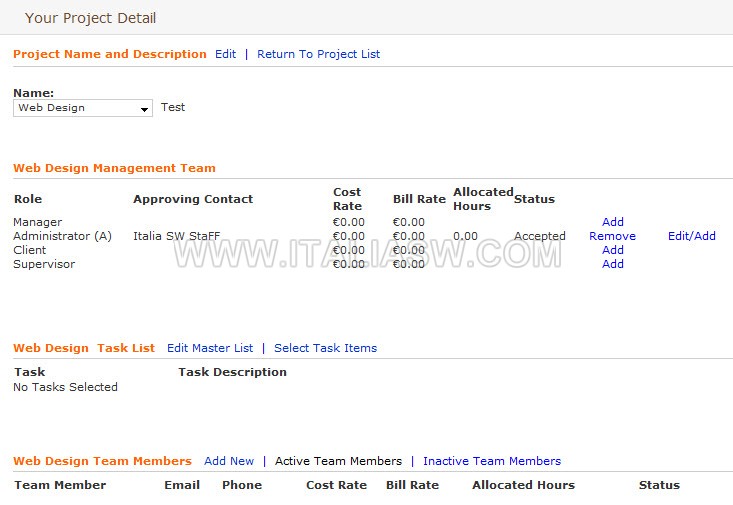Remove the Administrator Italia SW Staff

(x=612, y=236)
